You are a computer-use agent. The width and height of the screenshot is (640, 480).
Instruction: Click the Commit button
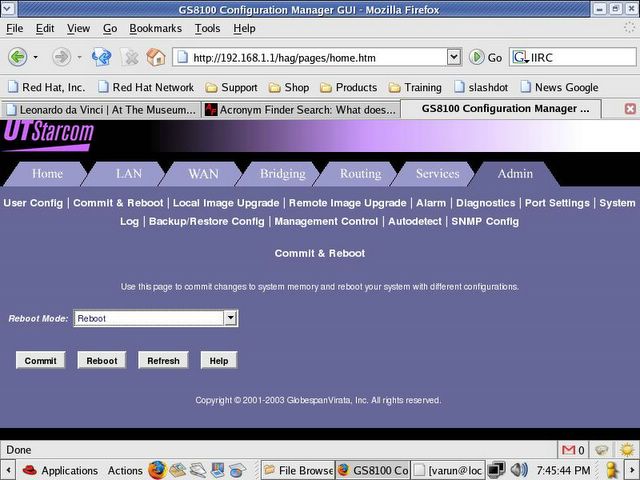40,360
